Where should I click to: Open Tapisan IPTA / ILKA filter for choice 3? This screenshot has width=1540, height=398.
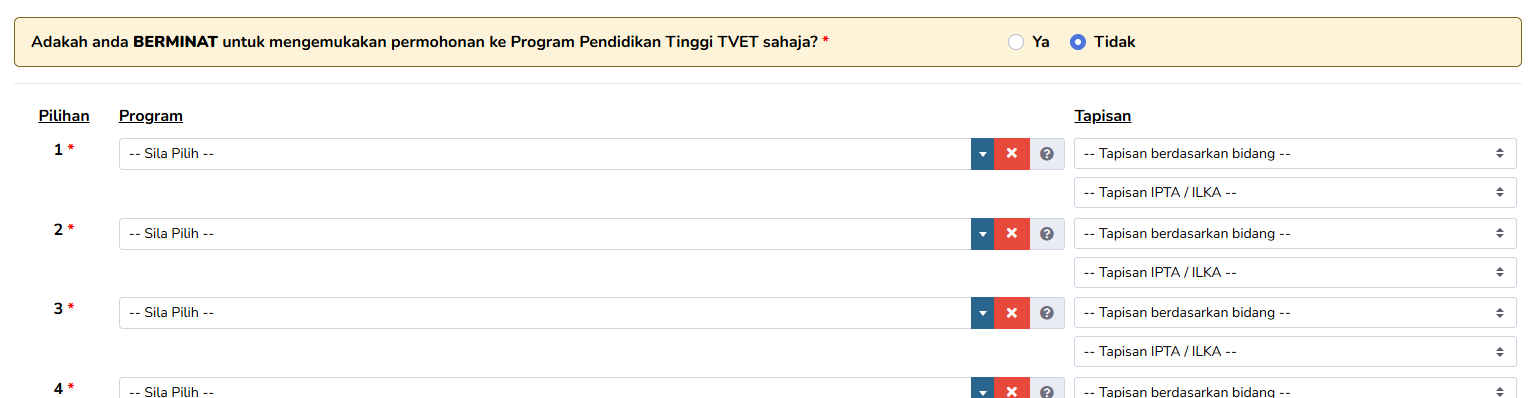1295,351
